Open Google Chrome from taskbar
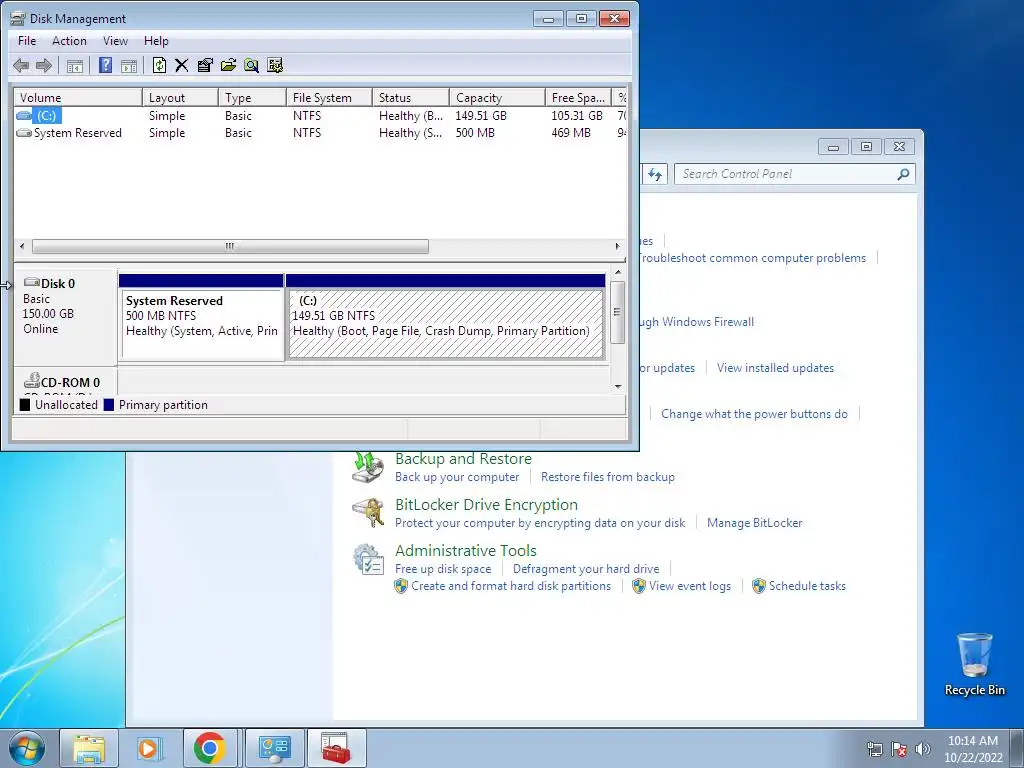1024x768 pixels. pos(210,748)
